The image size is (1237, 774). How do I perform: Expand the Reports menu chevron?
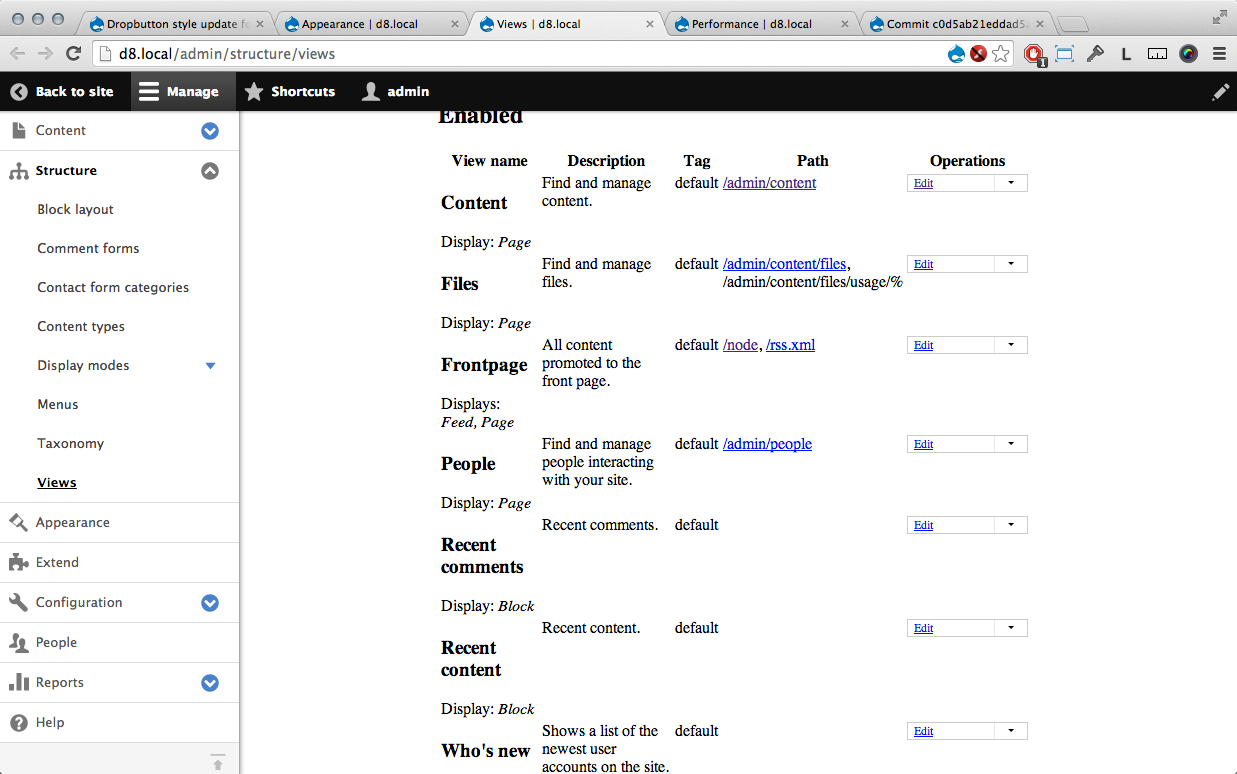coord(210,682)
